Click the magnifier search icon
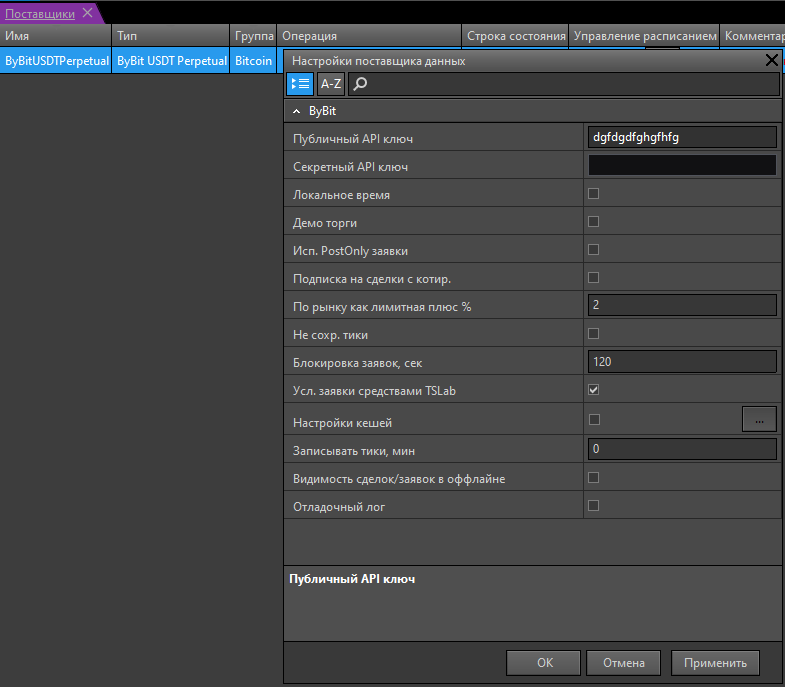The height and width of the screenshot is (687, 785). [x=360, y=84]
